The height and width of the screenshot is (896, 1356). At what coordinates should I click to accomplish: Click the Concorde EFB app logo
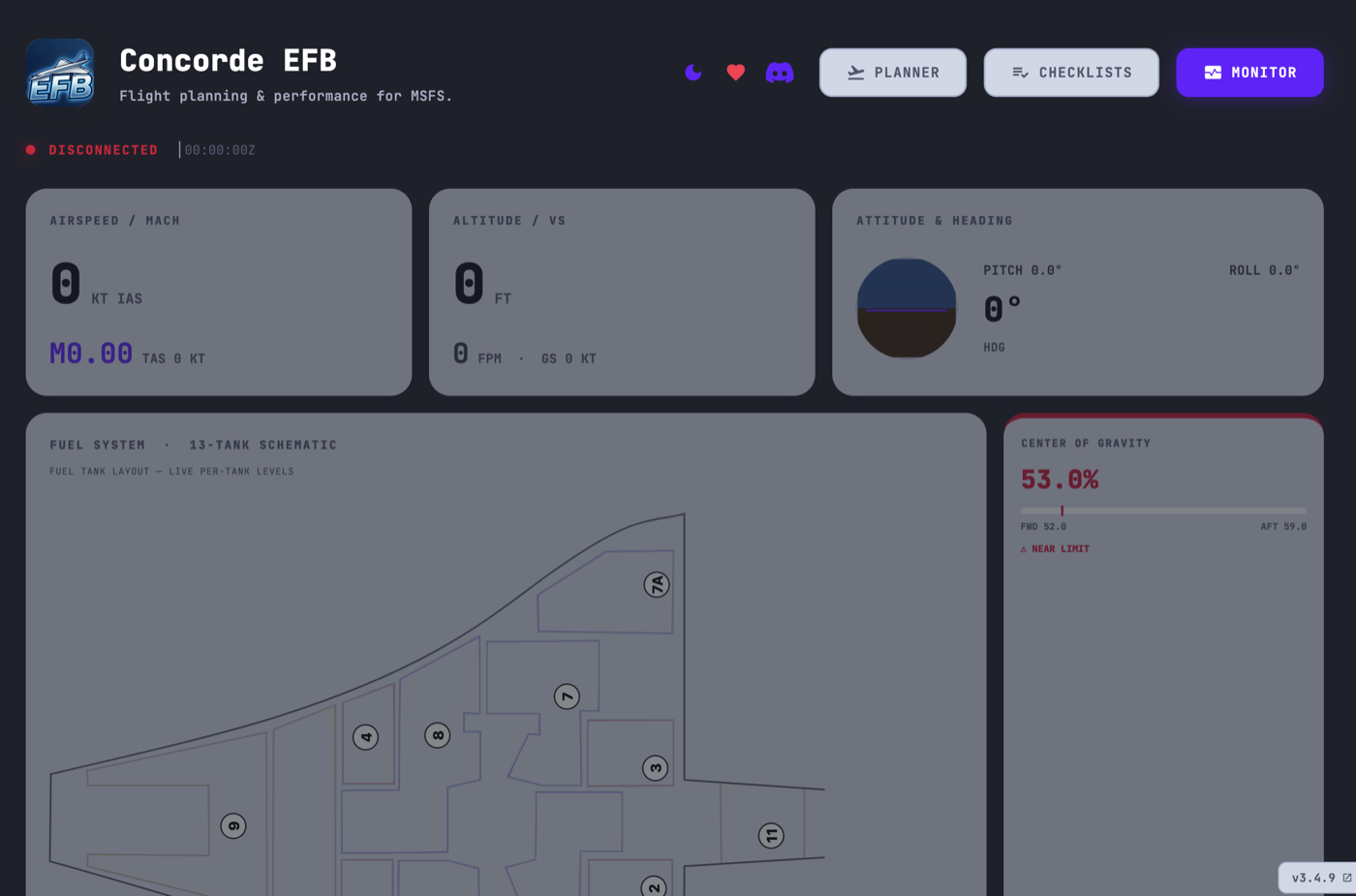tap(60, 72)
